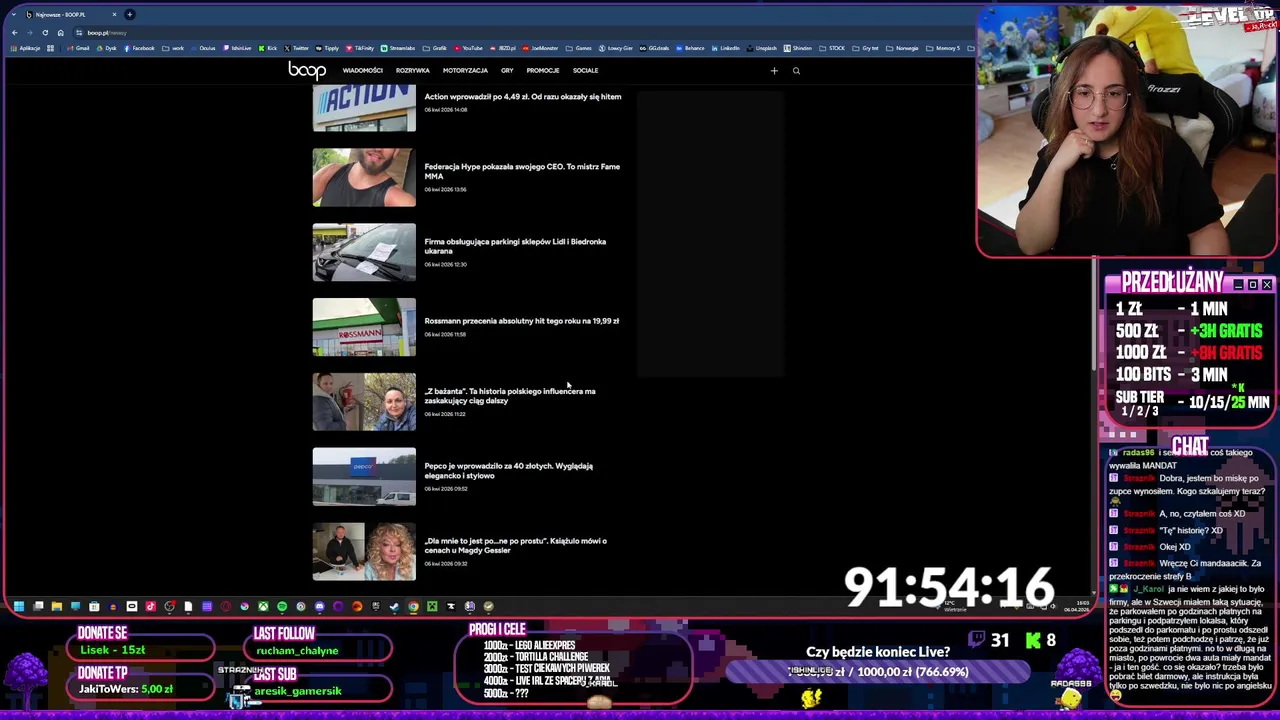The height and width of the screenshot is (720, 1280).
Task: Open the Apps grid icon in bookmarks bar
Action: pyautogui.click(x=50, y=48)
